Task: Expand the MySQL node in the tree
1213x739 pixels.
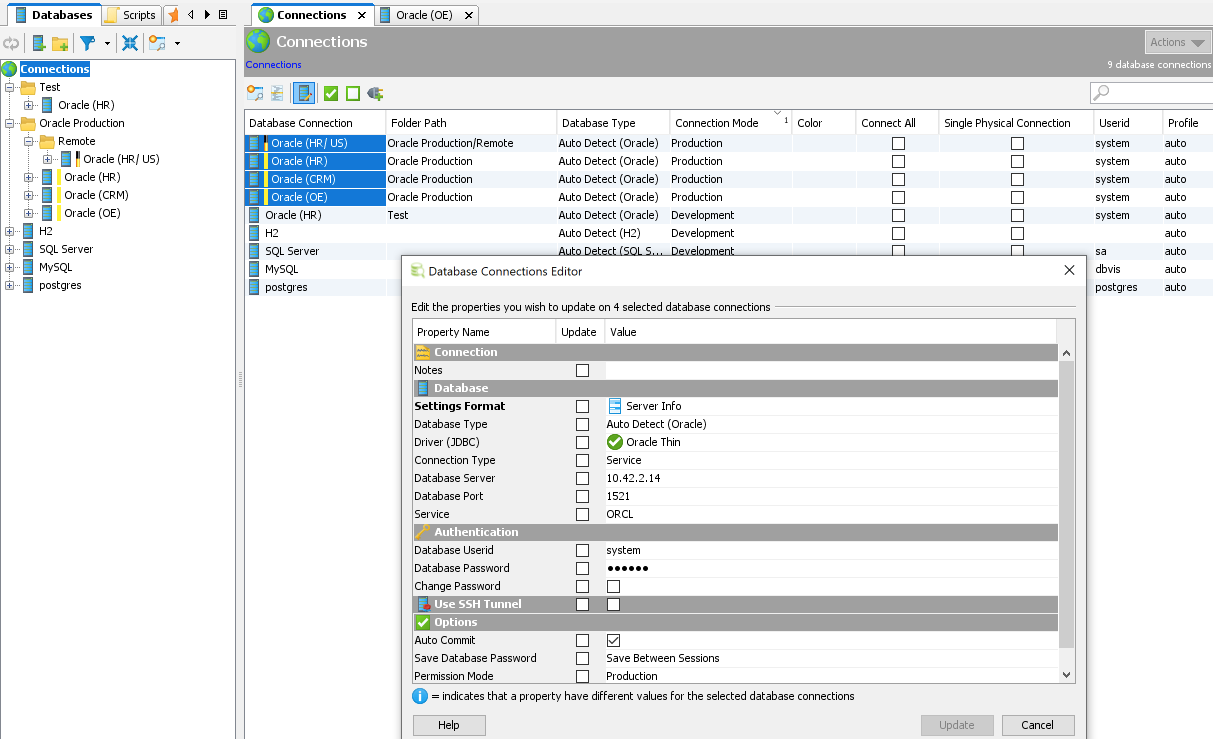Action: point(10,267)
